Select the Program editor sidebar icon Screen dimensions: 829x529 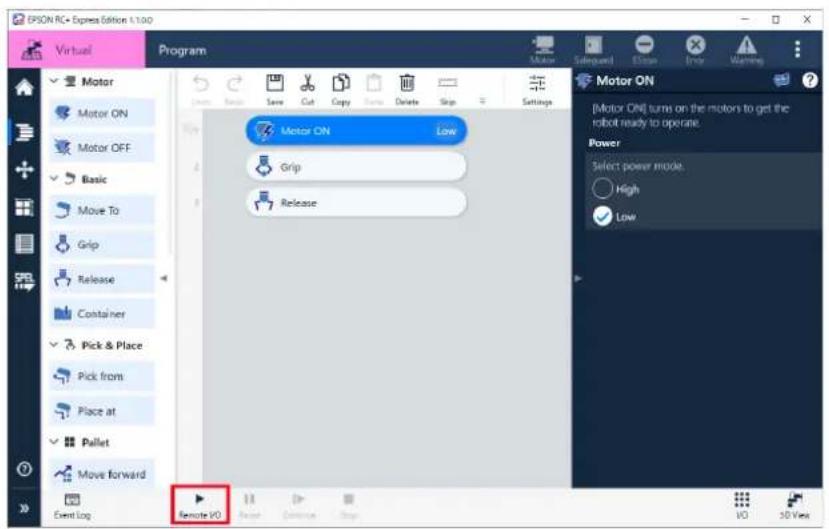pos(24,131)
